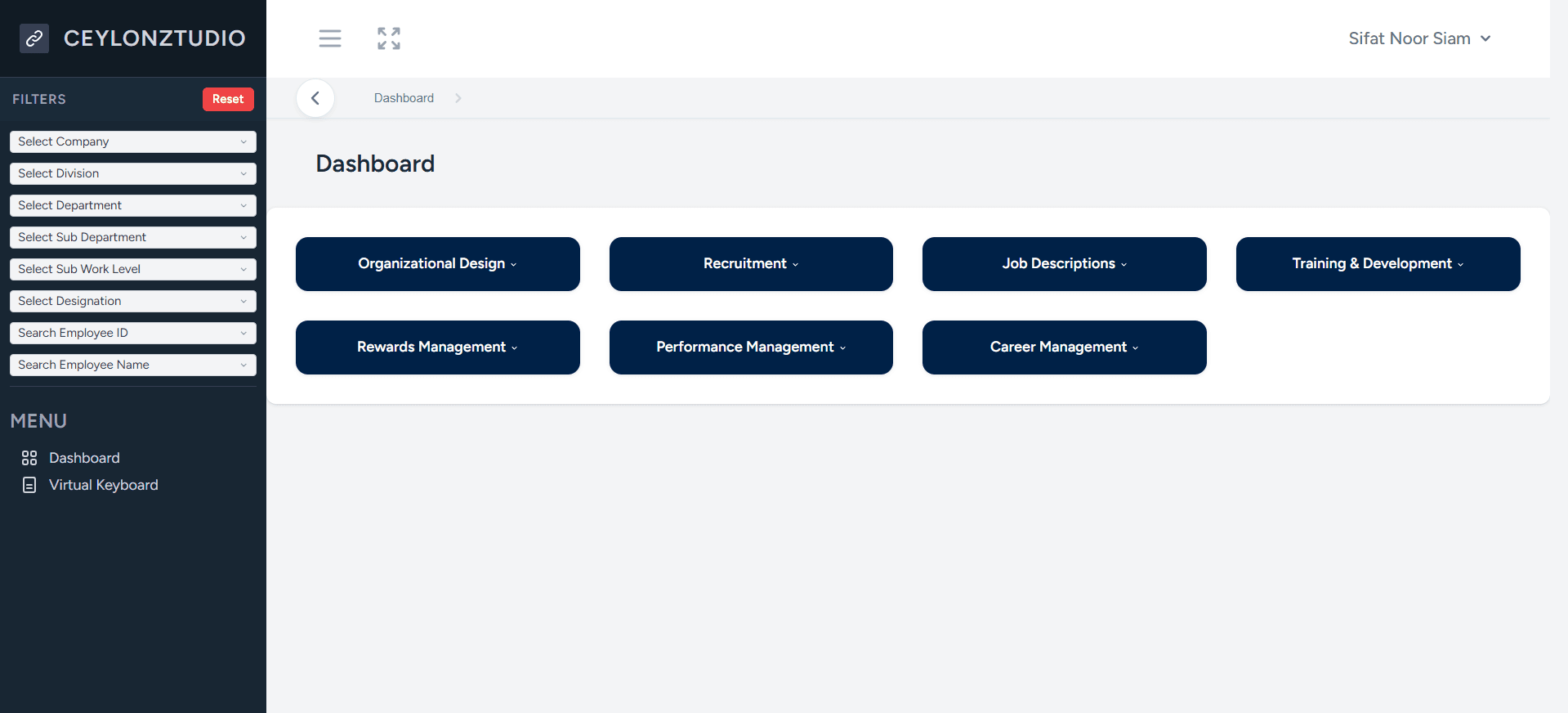Open Dashboard from the sidebar menu
This screenshot has width=1568, height=713.
click(x=84, y=458)
